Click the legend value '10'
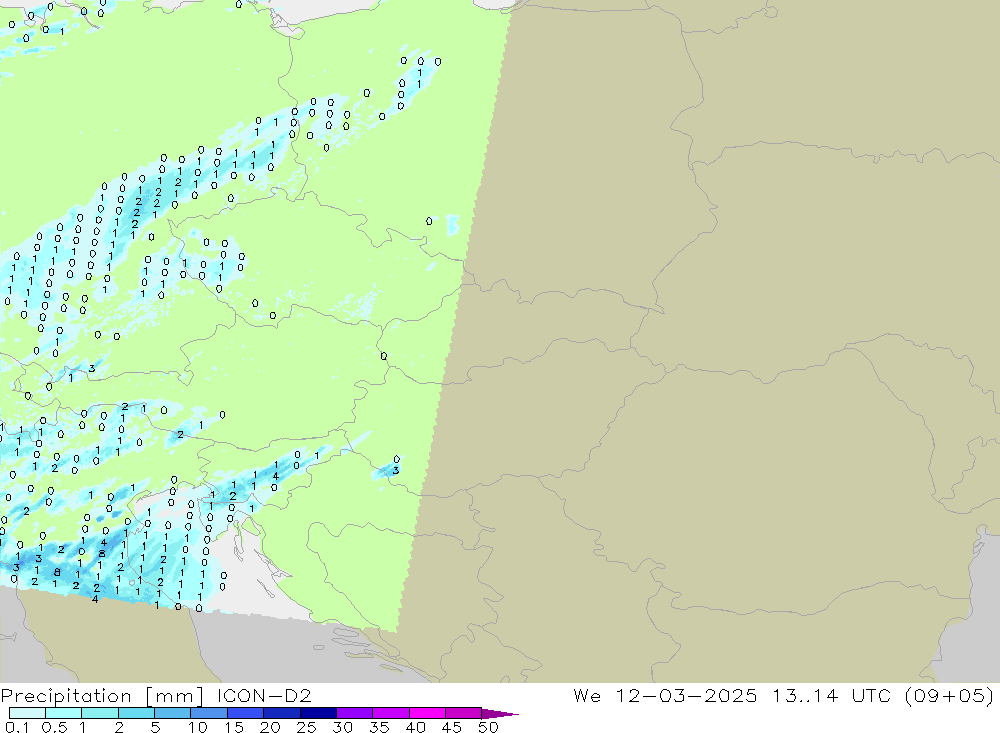This screenshot has height=733, width=1000. [198, 727]
